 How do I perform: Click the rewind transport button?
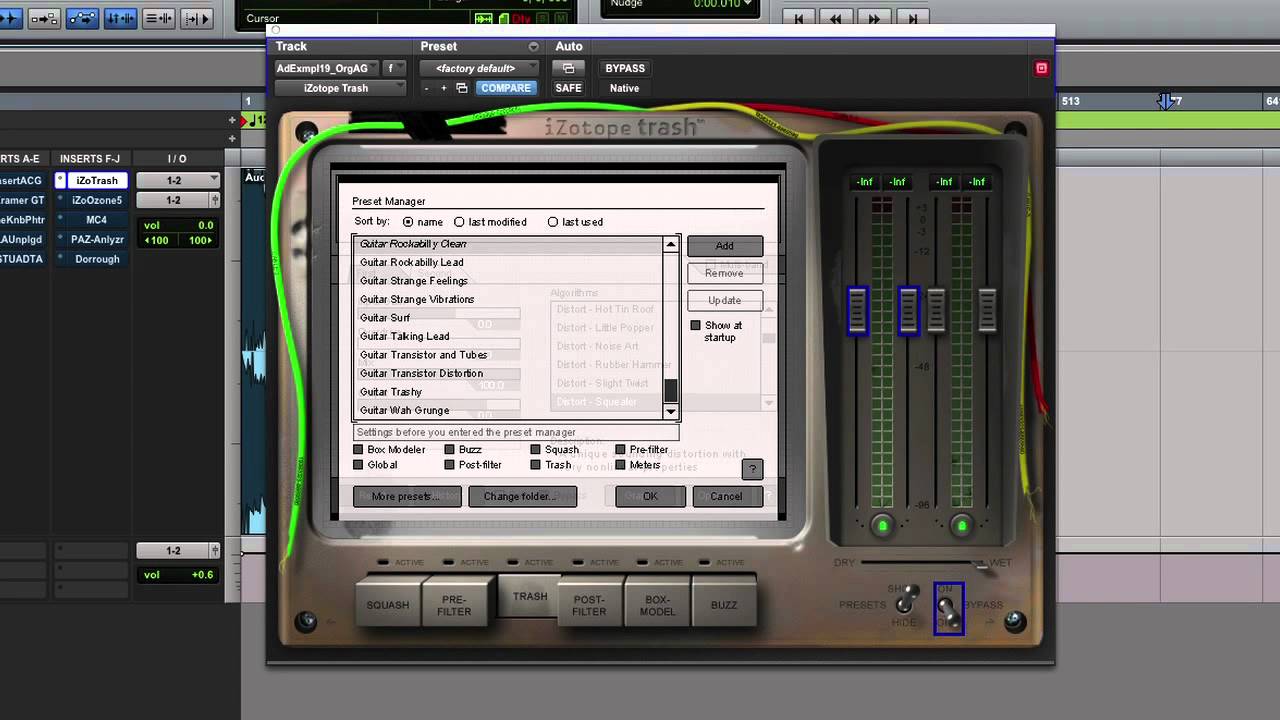(836, 18)
